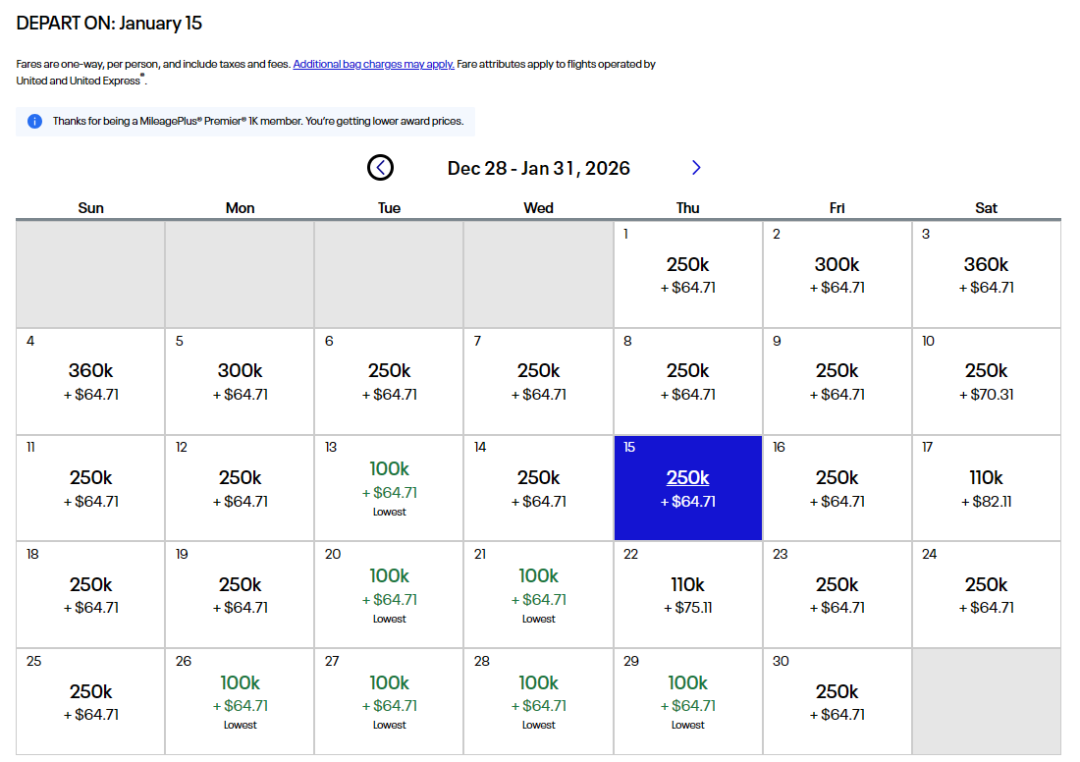This screenshot has width=1080, height=762.
Task: Open Additional bag charges may apply link
Action: (x=373, y=64)
